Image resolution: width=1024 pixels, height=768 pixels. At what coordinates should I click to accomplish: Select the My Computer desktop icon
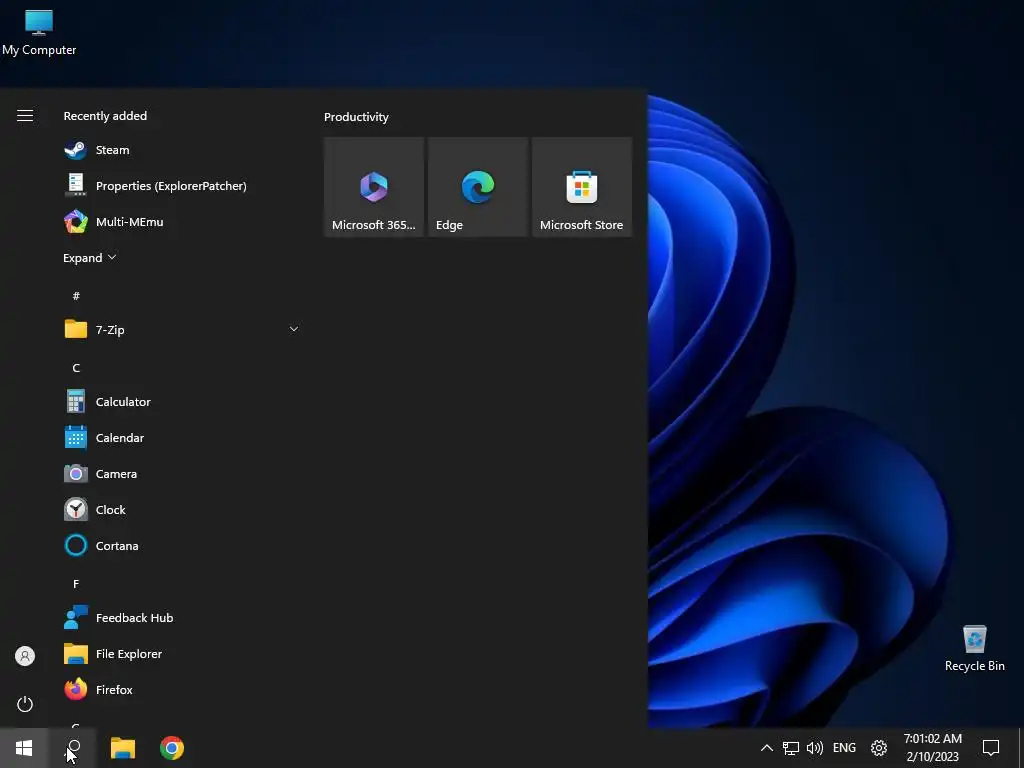point(39,33)
